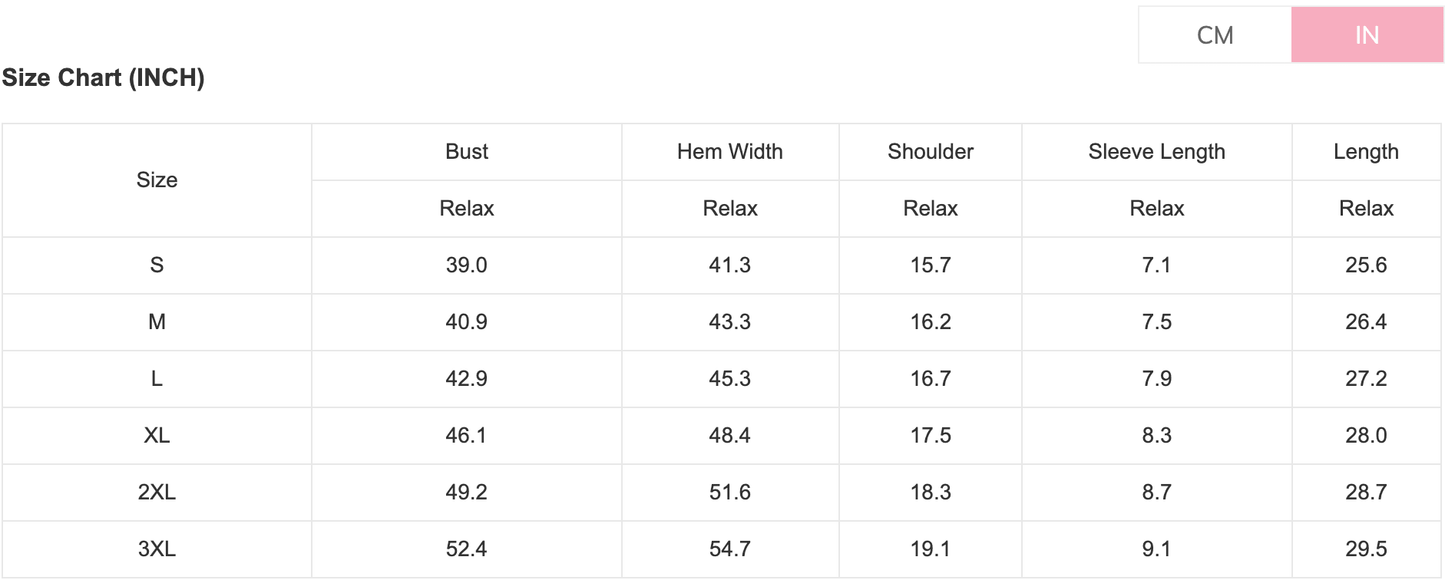Click the 28.7 length value for 2XL
The height and width of the screenshot is (580, 1445).
[x=1366, y=492]
